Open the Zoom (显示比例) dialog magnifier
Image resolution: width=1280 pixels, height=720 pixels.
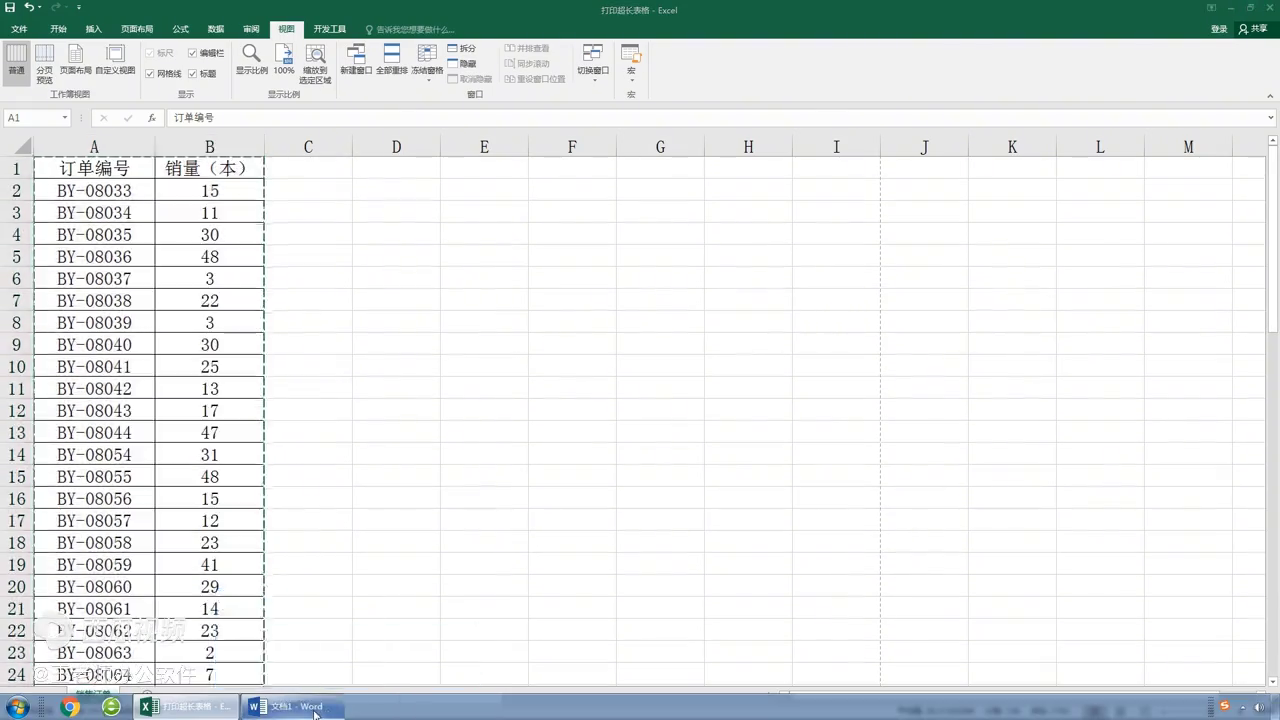click(x=252, y=59)
